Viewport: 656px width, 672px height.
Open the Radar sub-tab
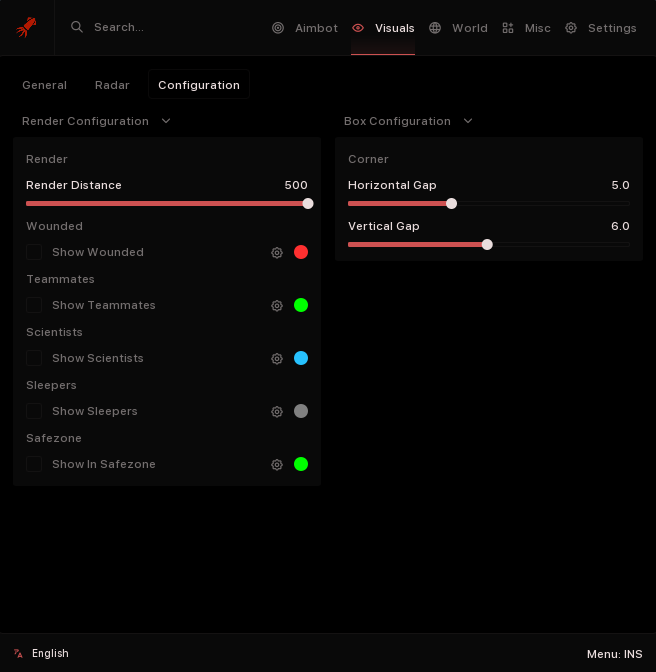(112, 85)
